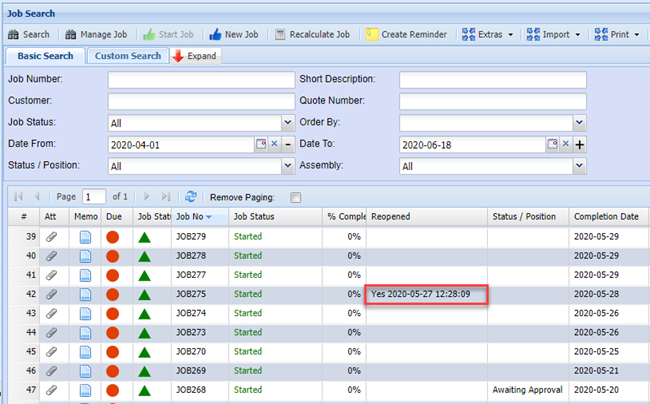The height and width of the screenshot is (404, 650).
Task: Expand the Job Status dropdown
Action: point(285,122)
